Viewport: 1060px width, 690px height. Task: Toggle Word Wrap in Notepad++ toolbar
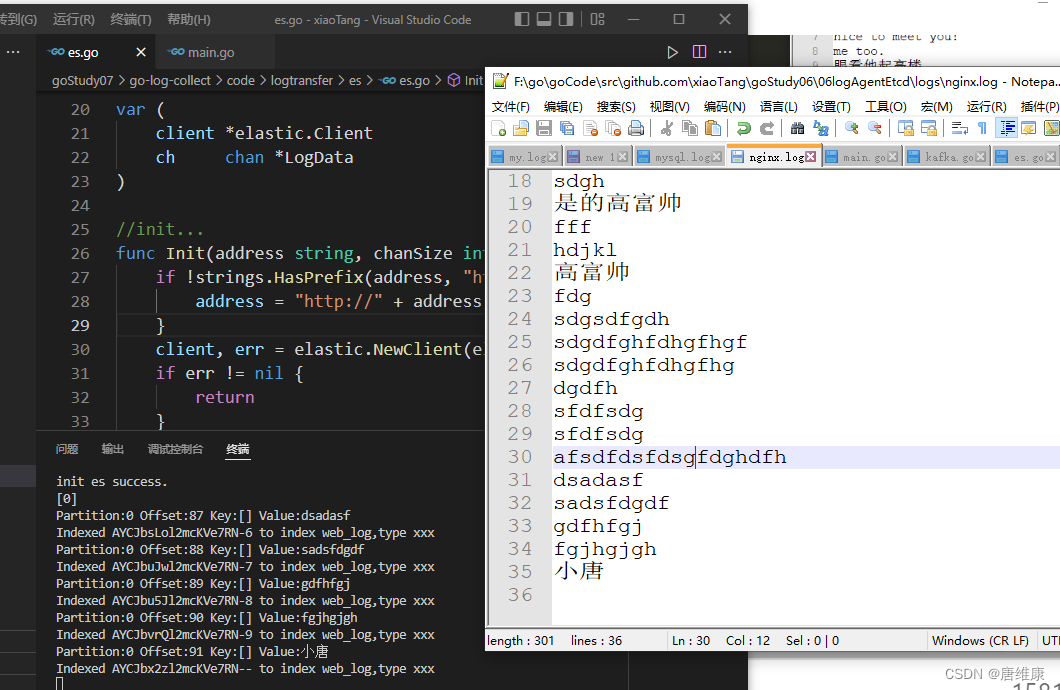click(x=959, y=128)
